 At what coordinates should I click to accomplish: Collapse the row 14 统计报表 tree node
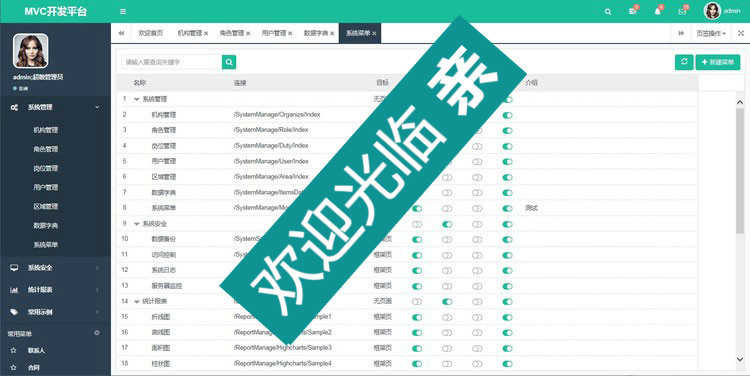pyautogui.click(x=137, y=302)
